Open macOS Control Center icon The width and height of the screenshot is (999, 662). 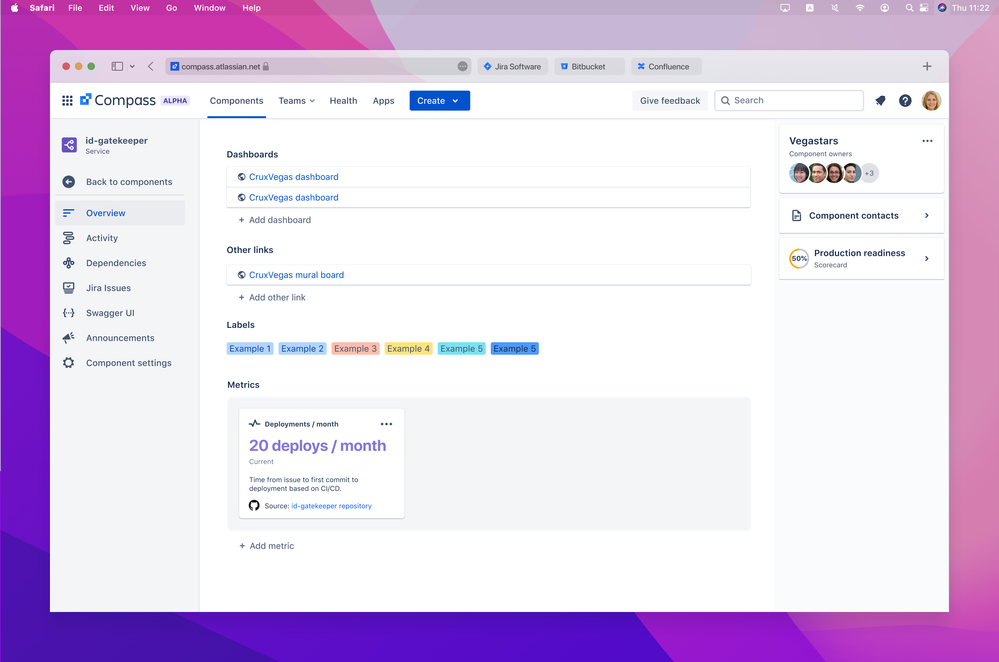[923, 8]
